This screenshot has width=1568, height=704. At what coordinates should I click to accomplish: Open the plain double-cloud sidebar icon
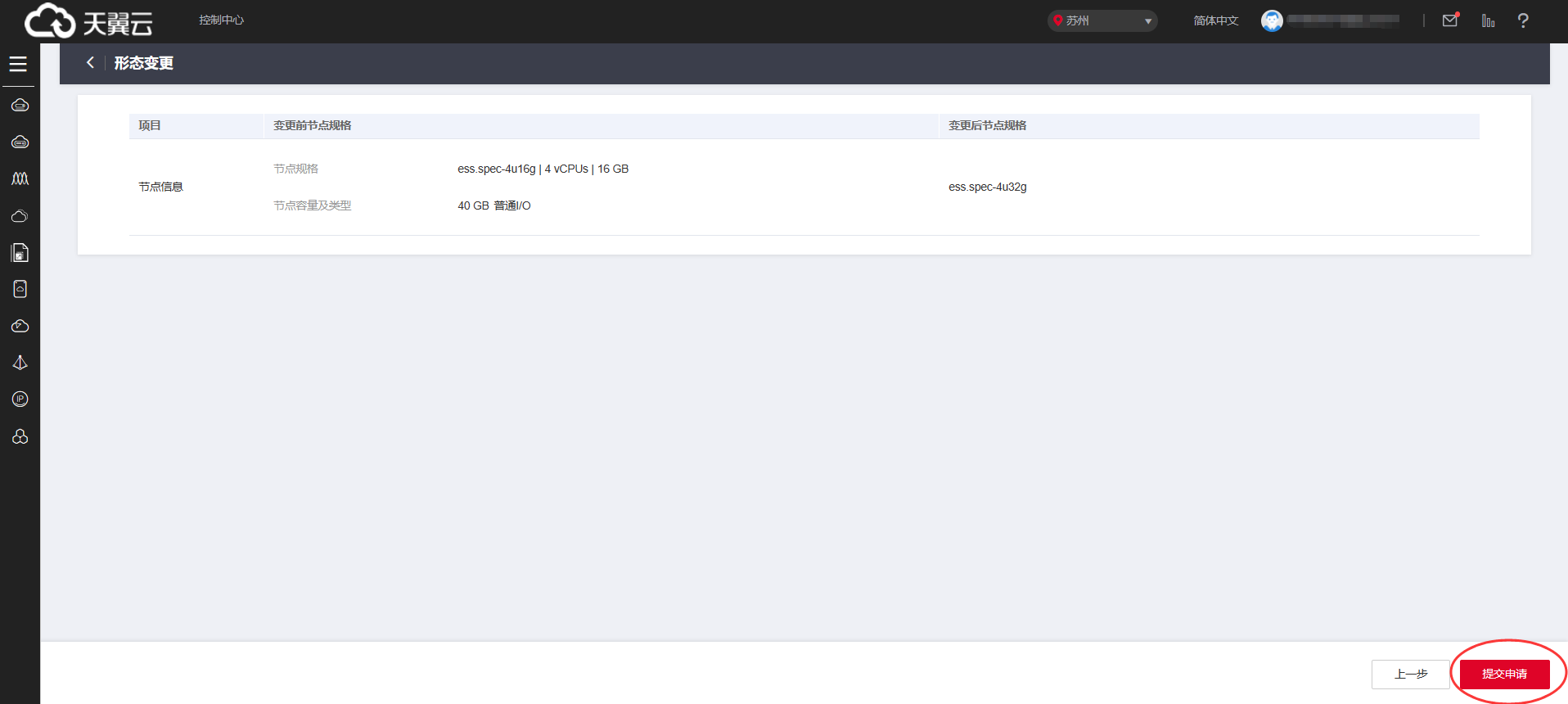tap(20, 216)
